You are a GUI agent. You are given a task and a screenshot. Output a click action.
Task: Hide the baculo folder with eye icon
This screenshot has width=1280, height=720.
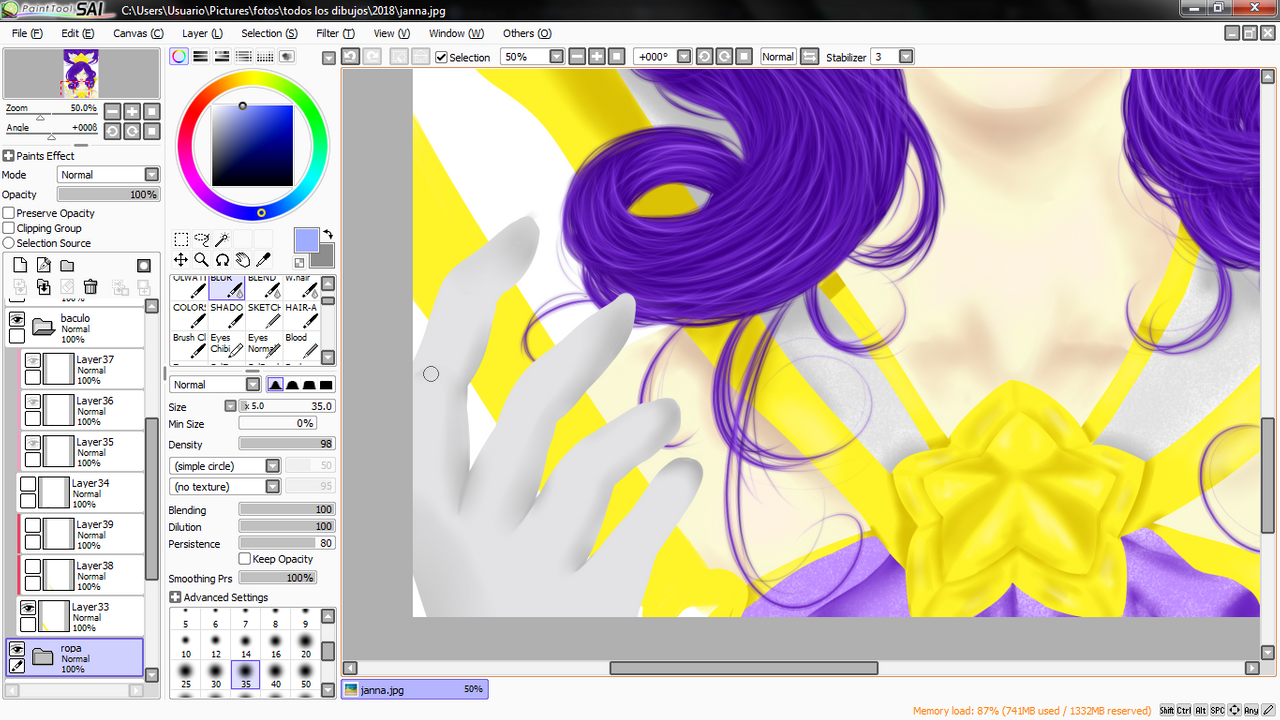pyautogui.click(x=17, y=319)
